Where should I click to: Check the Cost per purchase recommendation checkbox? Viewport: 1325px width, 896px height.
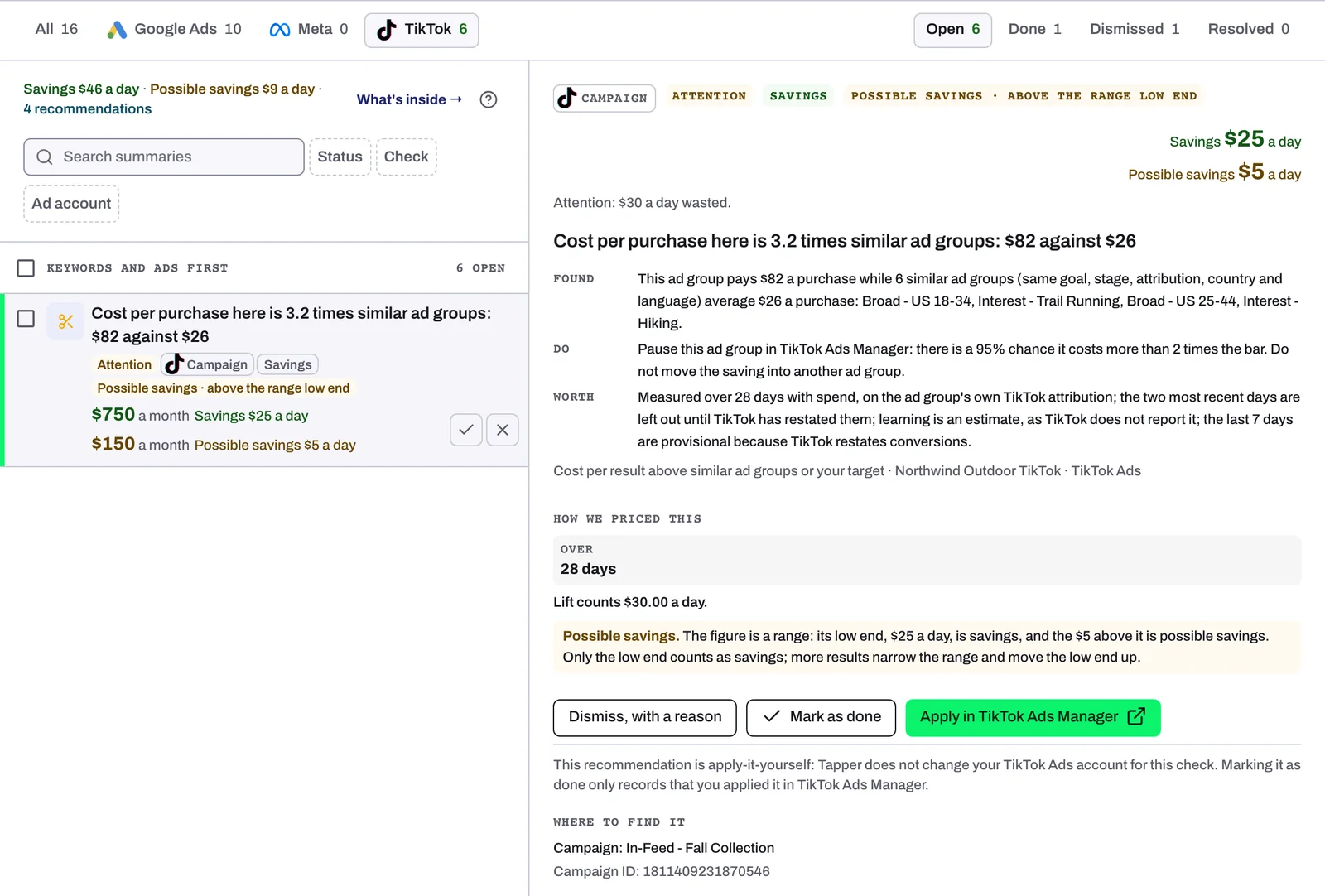coord(26,319)
